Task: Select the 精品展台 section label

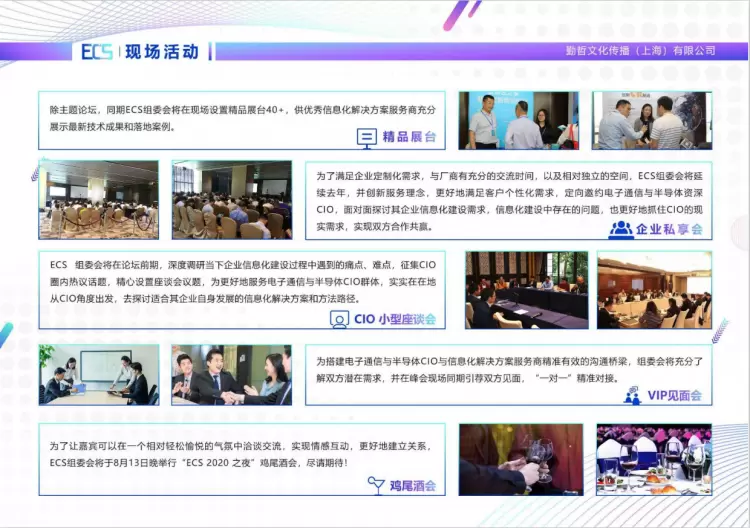Action: [x=410, y=137]
